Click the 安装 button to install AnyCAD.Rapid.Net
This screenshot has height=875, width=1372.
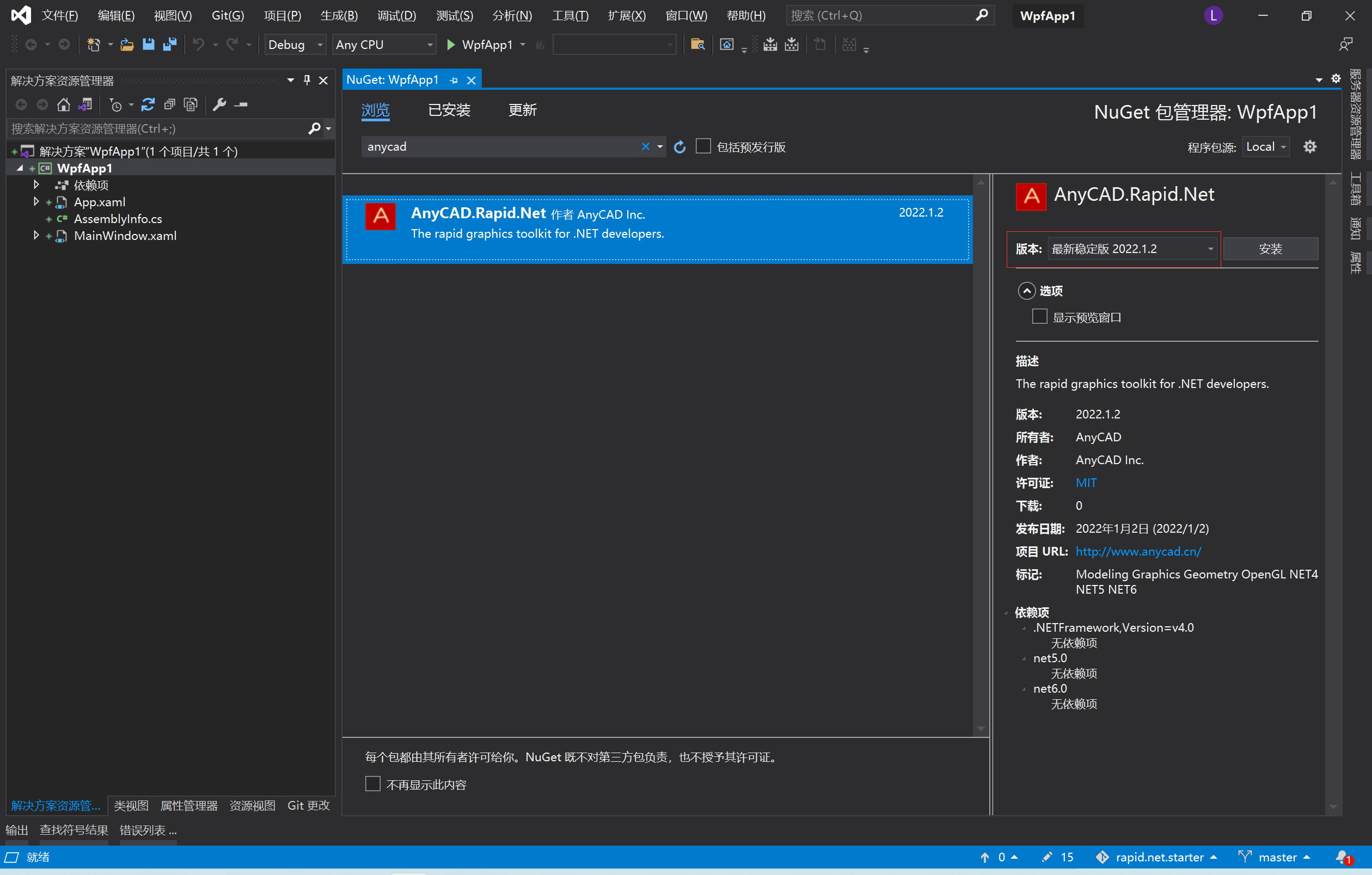click(1271, 249)
